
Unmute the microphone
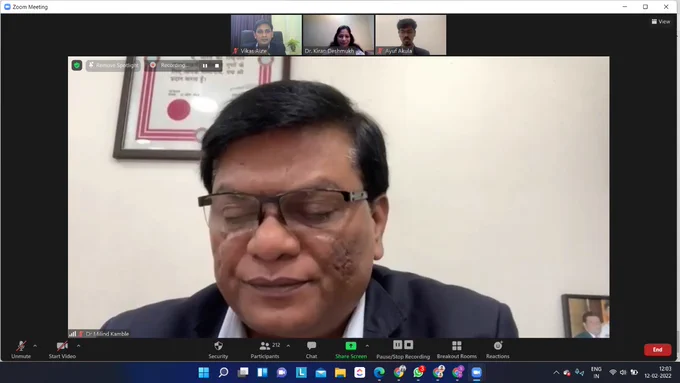(21, 350)
